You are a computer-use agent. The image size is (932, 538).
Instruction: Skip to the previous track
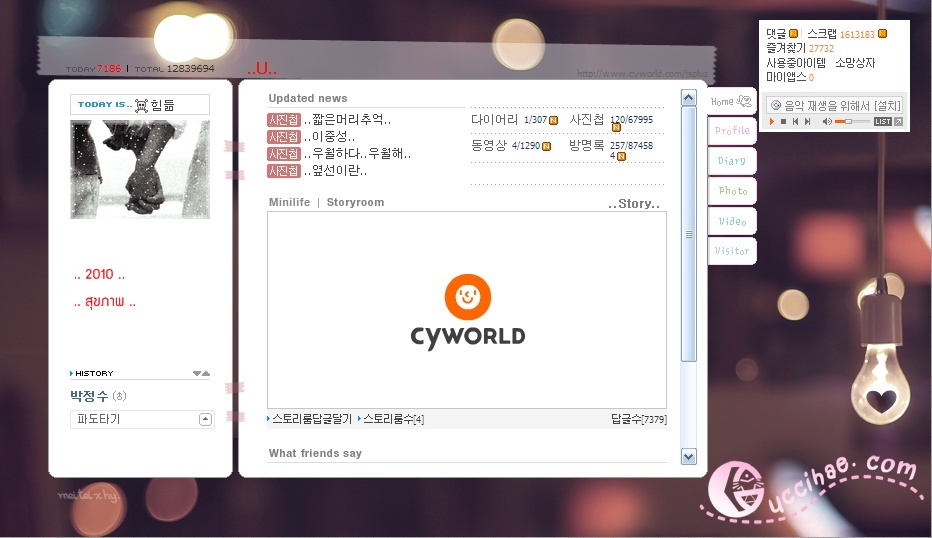tap(795, 121)
